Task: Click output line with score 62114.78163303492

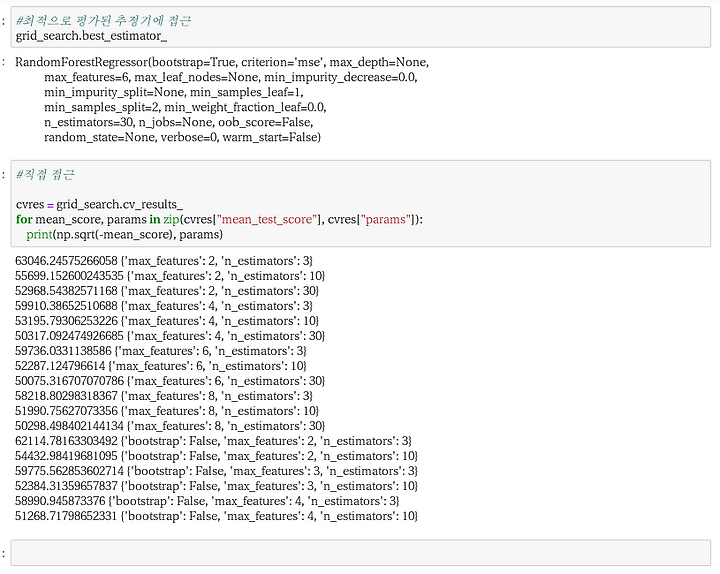Action: pos(213,441)
